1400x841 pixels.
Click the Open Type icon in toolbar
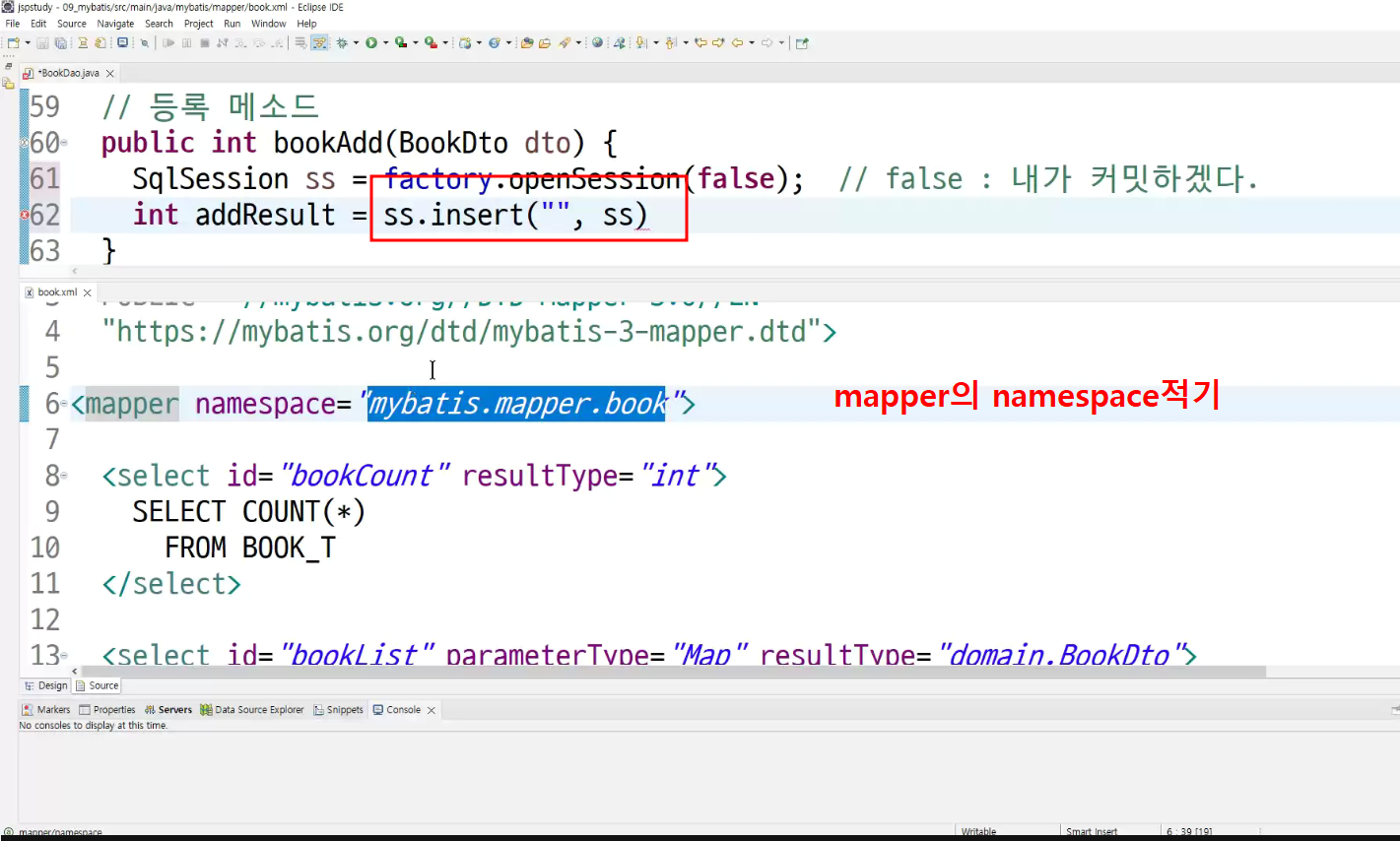[x=526, y=42]
